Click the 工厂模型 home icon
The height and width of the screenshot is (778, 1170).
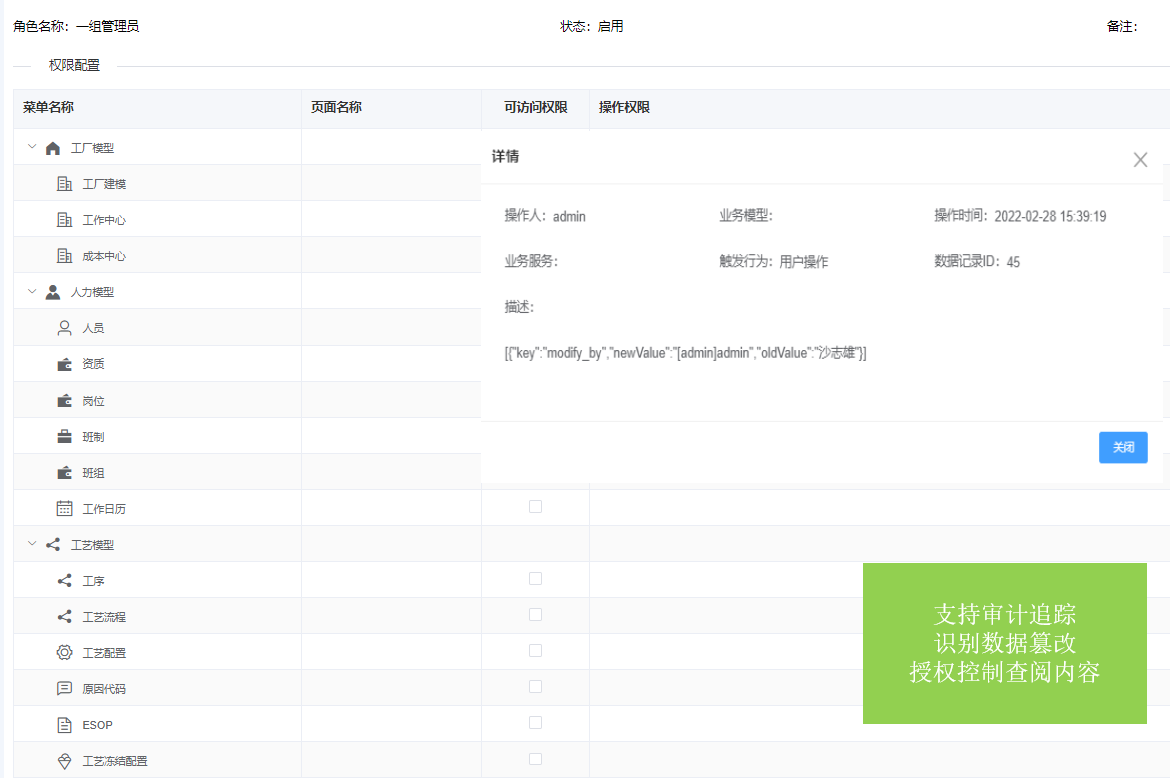52,148
